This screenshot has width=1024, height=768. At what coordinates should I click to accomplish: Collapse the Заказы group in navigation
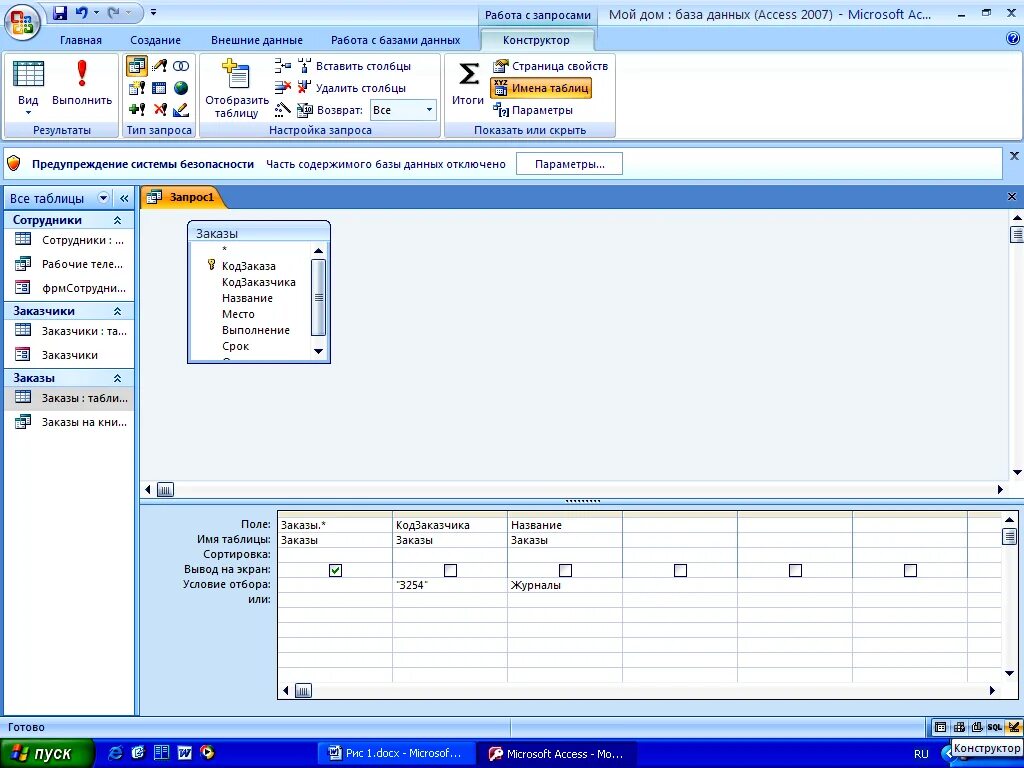118,378
